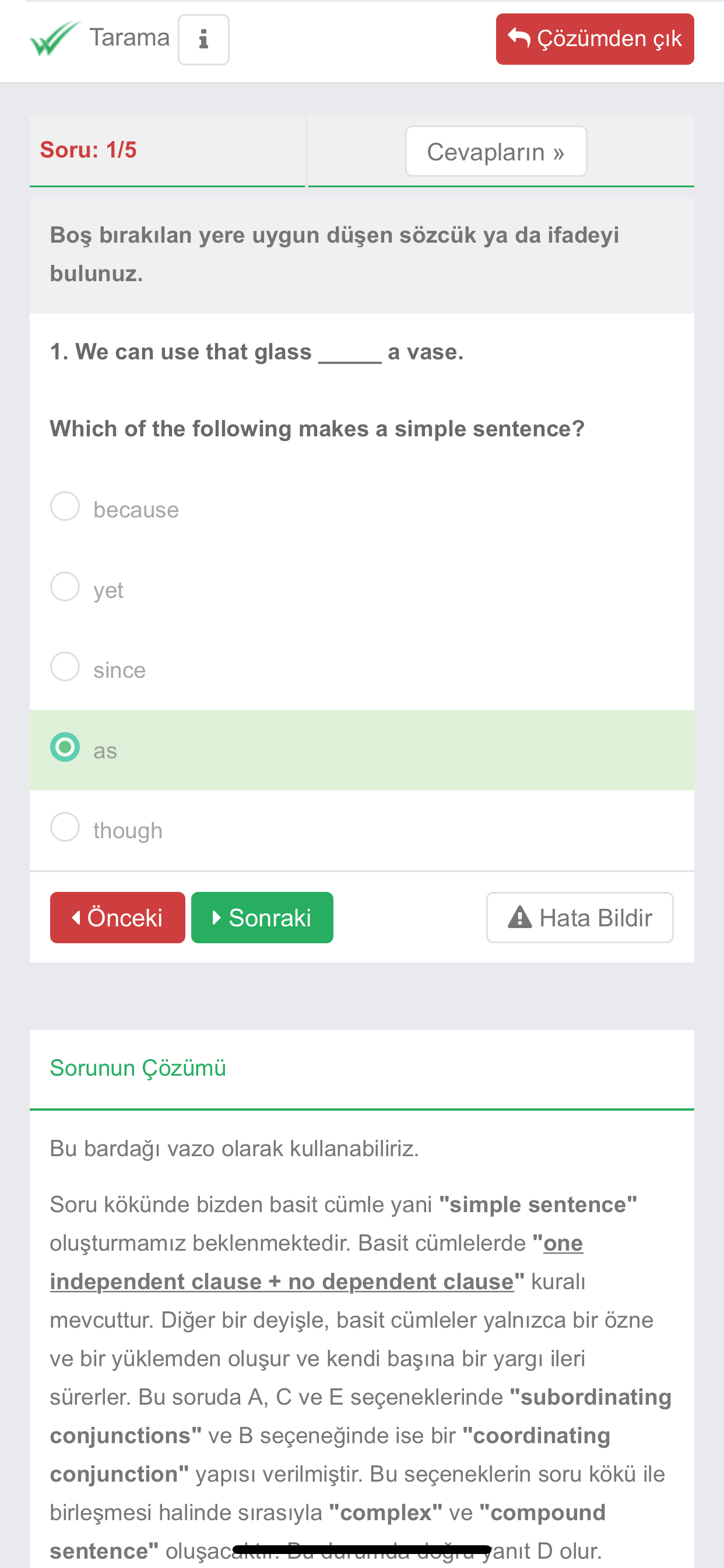Open the Cevapların » answers list
The image size is (724, 1568).
click(496, 152)
